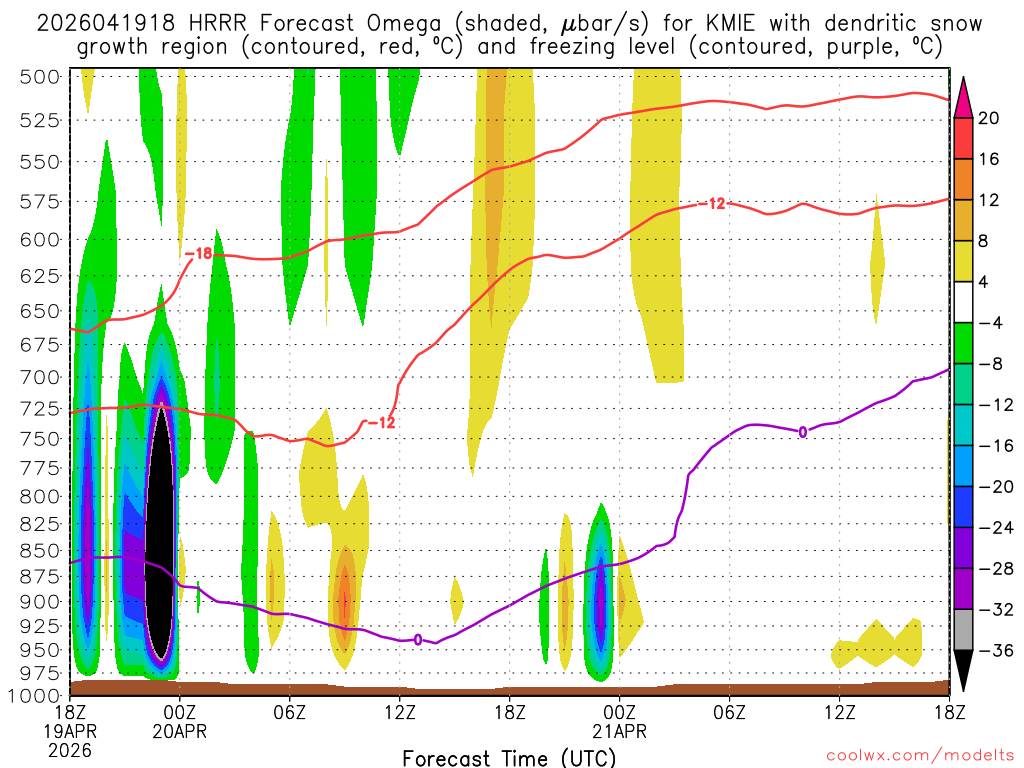Image resolution: width=1024 pixels, height=768 pixels.
Task: Click the 'Forecast Time (UTC)' axis label
Action: click(509, 758)
